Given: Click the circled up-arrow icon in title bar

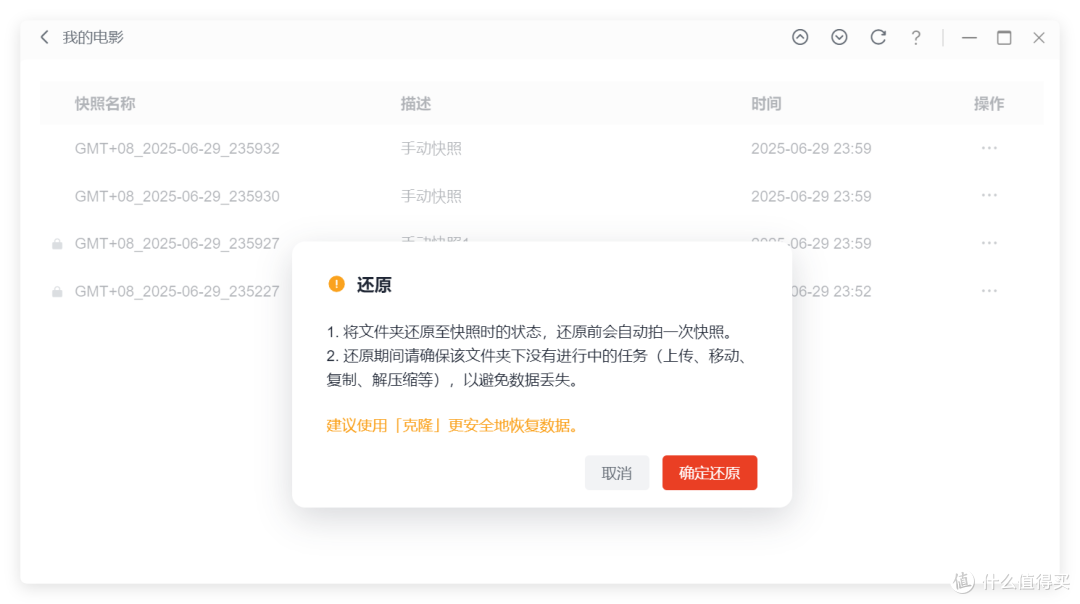Looking at the screenshot, I should click(x=800, y=37).
